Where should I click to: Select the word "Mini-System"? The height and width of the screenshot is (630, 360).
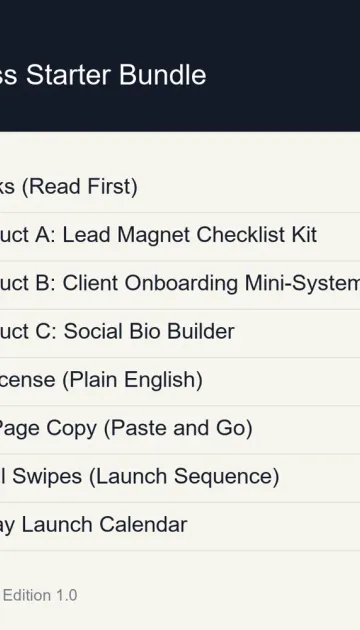302,284
